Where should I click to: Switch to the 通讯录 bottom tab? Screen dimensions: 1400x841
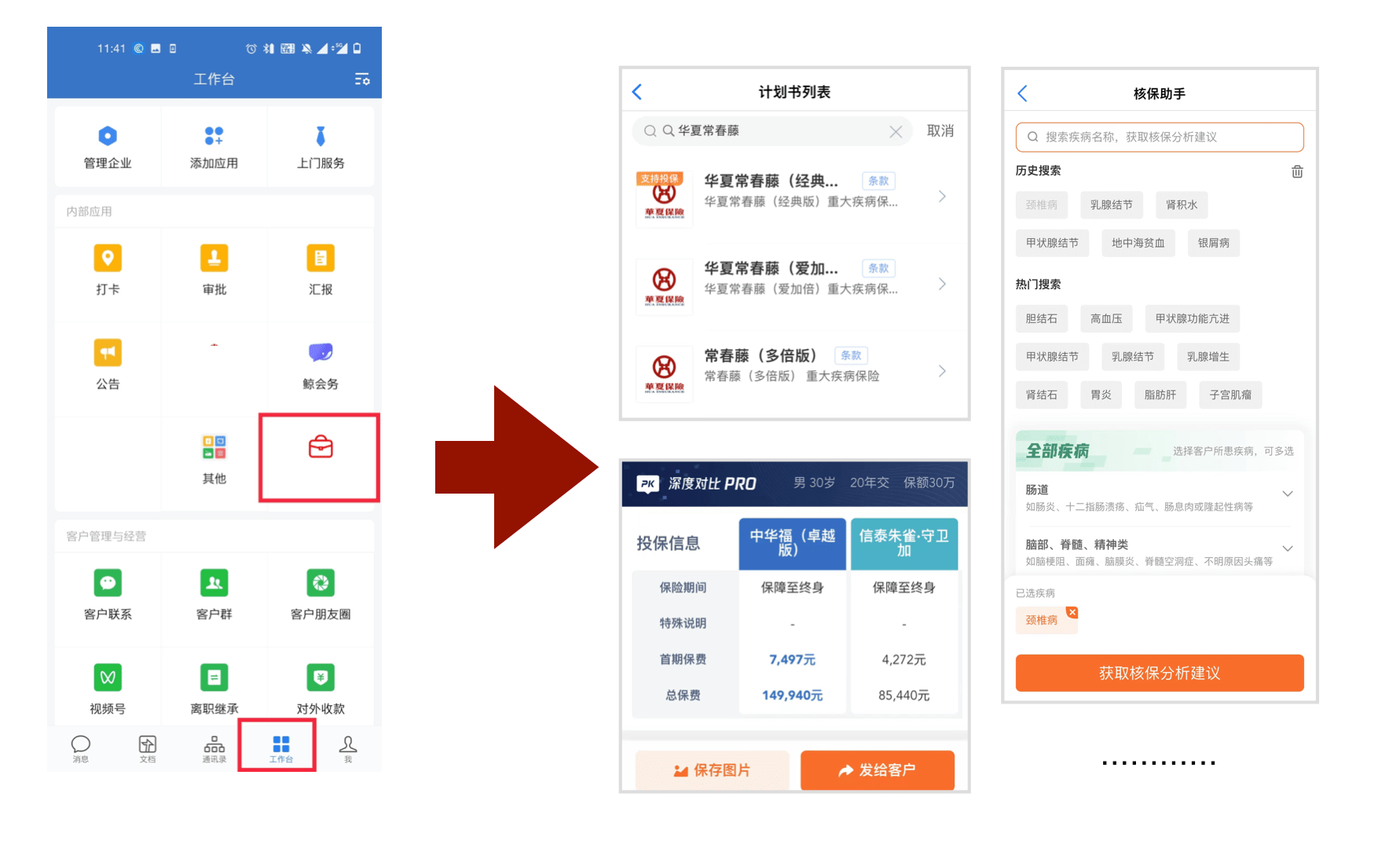pyautogui.click(x=214, y=749)
